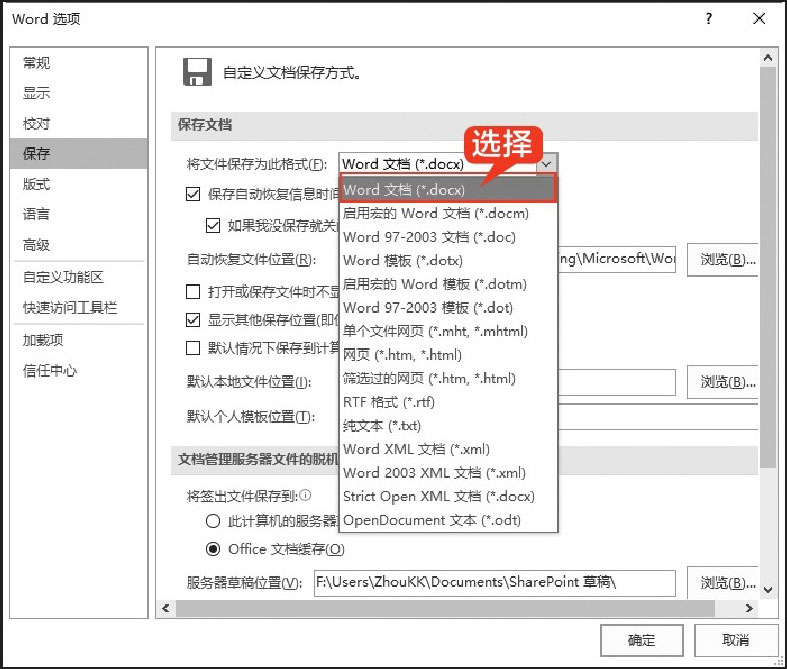Open the 显示 options category

click(x=78, y=93)
